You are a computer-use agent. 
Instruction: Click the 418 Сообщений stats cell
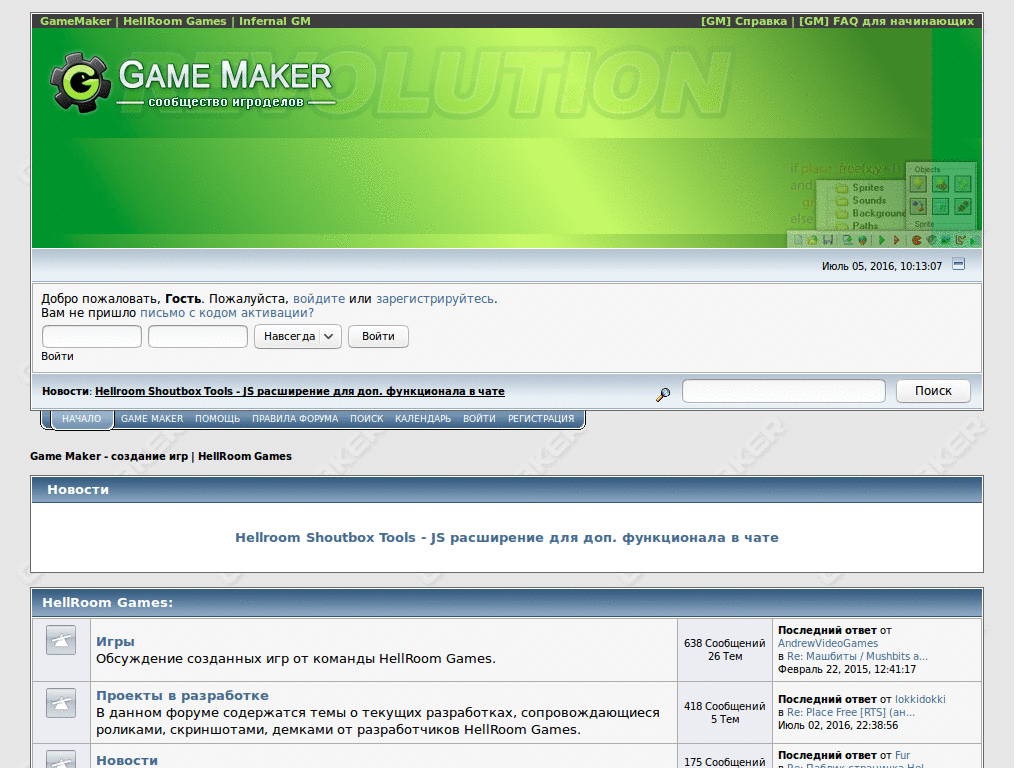click(x=724, y=712)
